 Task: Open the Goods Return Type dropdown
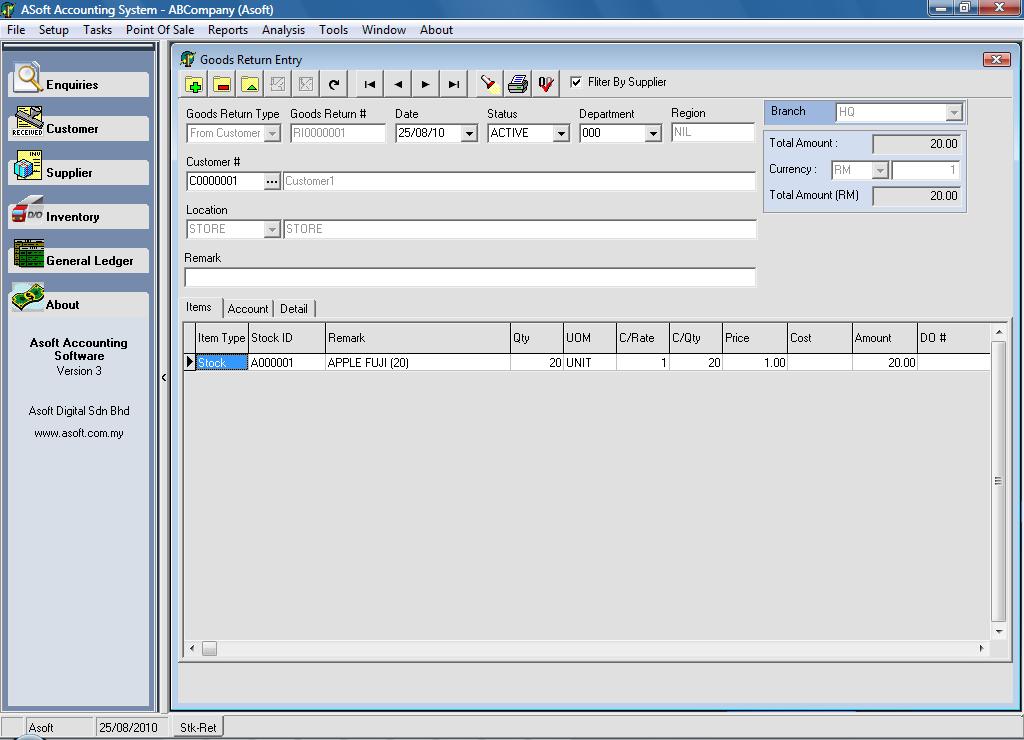(x=272, y=133)
